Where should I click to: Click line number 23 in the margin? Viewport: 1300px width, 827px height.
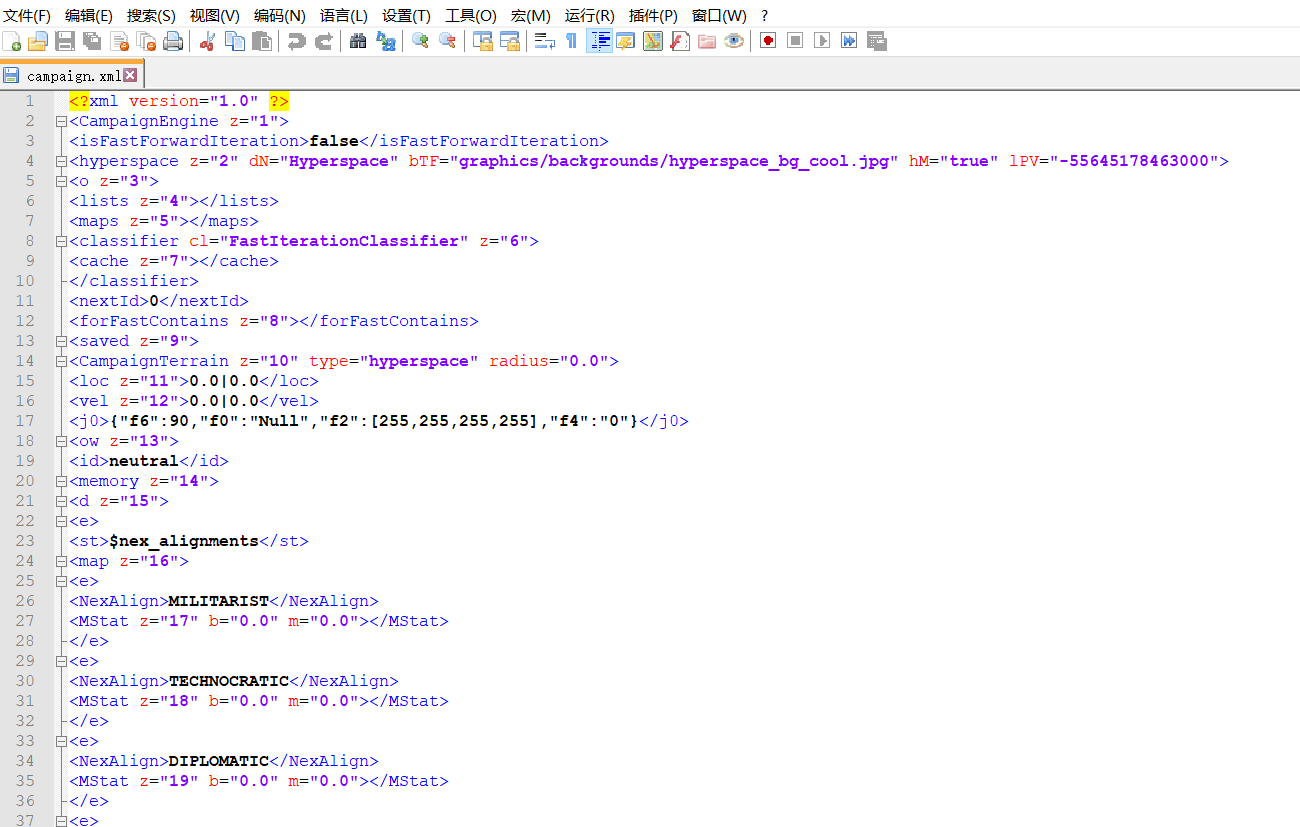coord(25,541)
